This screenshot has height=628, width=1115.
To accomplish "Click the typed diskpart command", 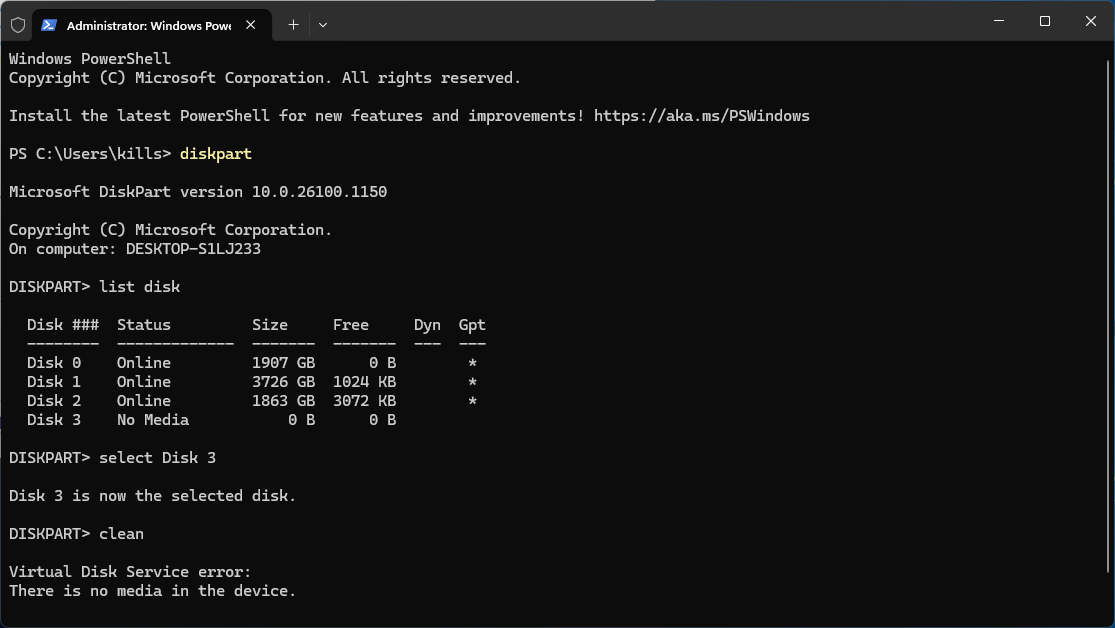I will tap(216, 154).
